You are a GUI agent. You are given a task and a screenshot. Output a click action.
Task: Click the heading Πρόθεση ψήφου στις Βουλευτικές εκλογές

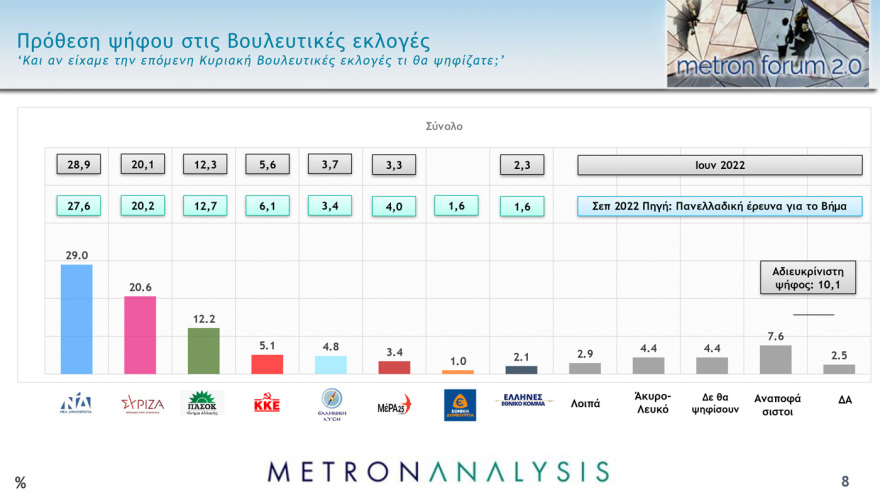click(x=223, y=42)
